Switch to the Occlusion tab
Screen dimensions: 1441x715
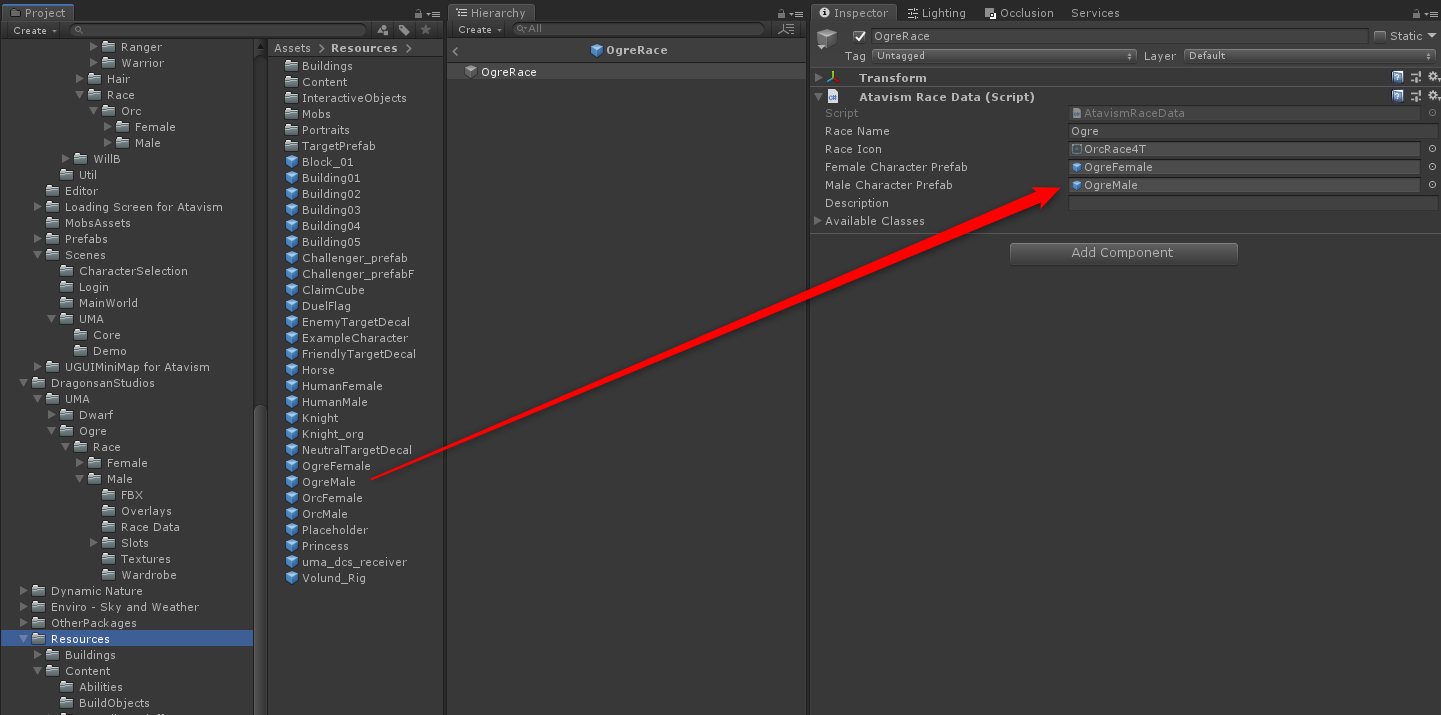(x=1019, y=13)
